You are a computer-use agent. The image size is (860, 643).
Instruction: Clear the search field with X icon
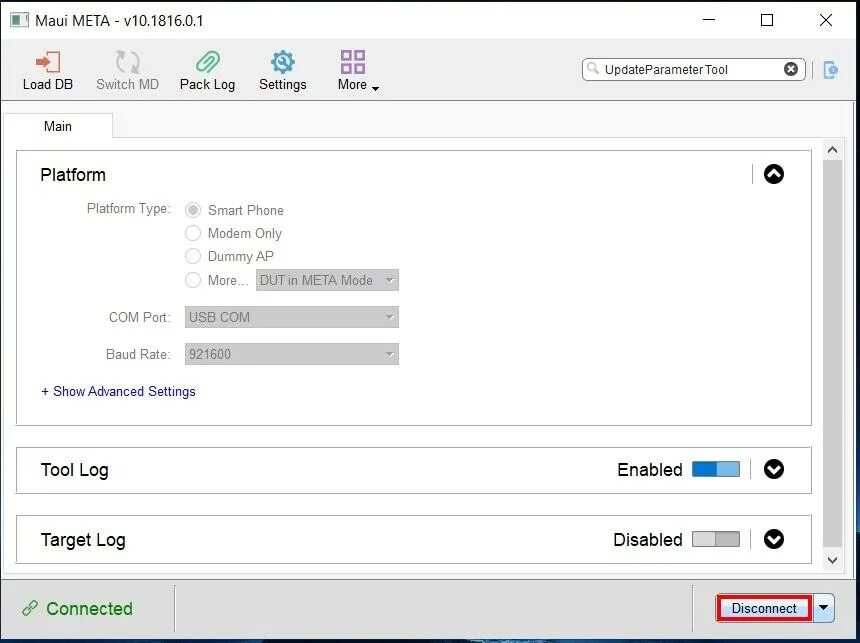pos(790,69)
